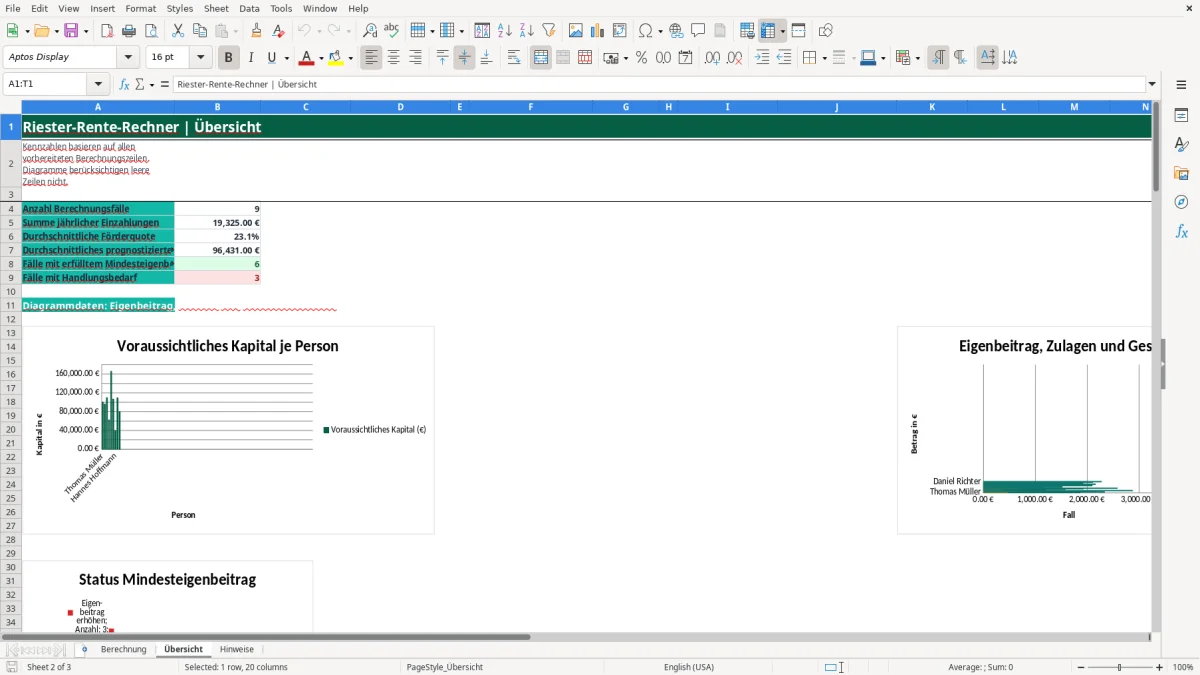The image size is (1200, 675).
Task: Open font color dropdown arrow
Action: coord(320,58)
